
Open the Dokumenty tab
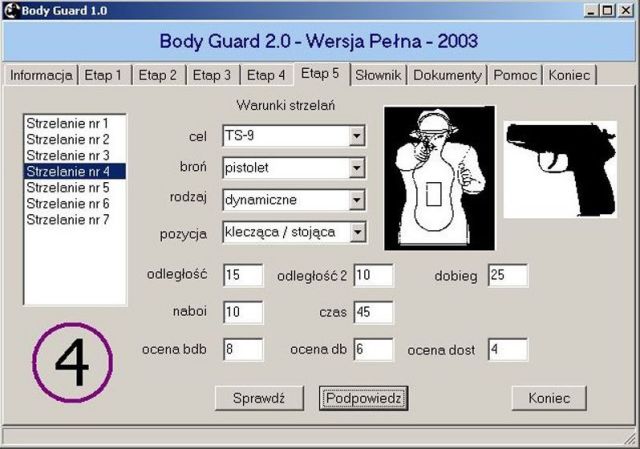447,75
